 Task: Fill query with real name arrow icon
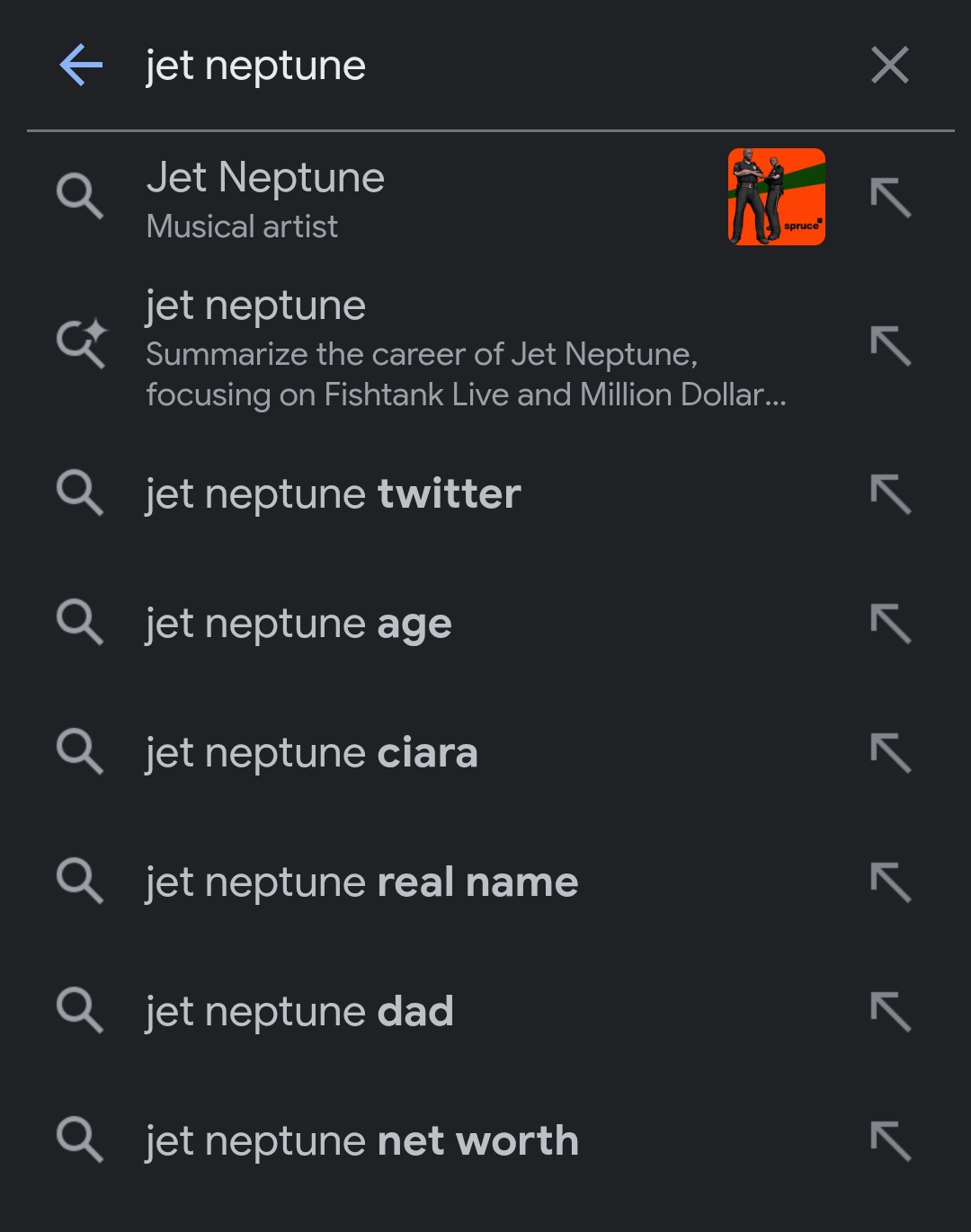click(891, 882)
